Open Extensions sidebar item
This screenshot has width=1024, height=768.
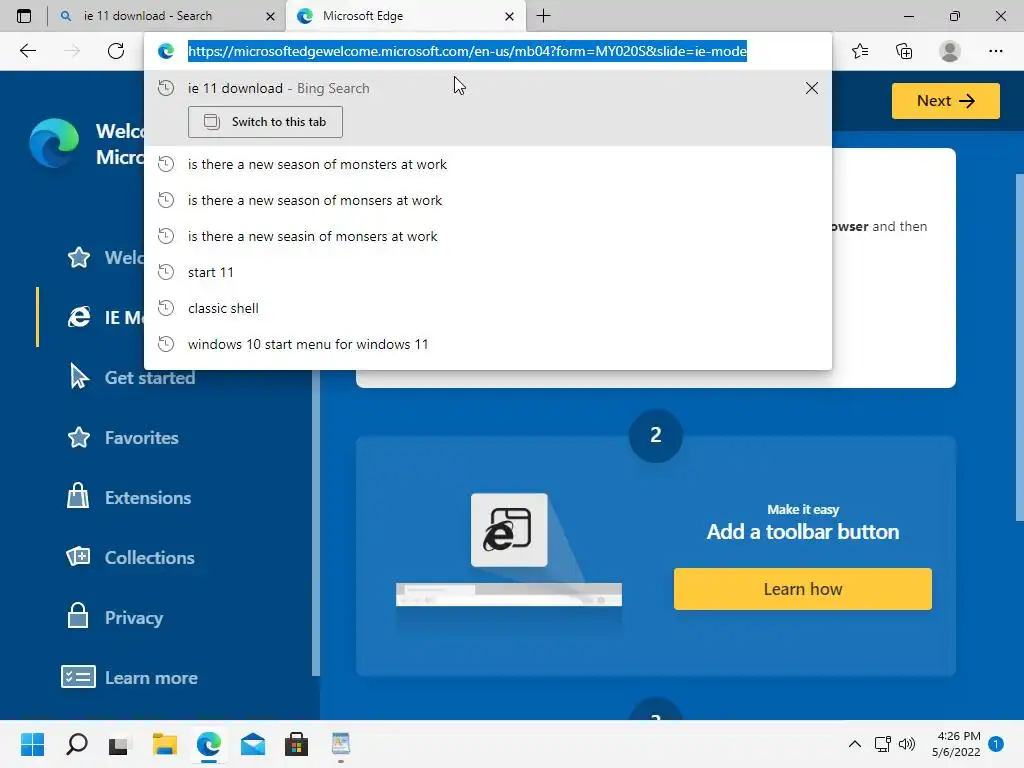pos(129,498)
